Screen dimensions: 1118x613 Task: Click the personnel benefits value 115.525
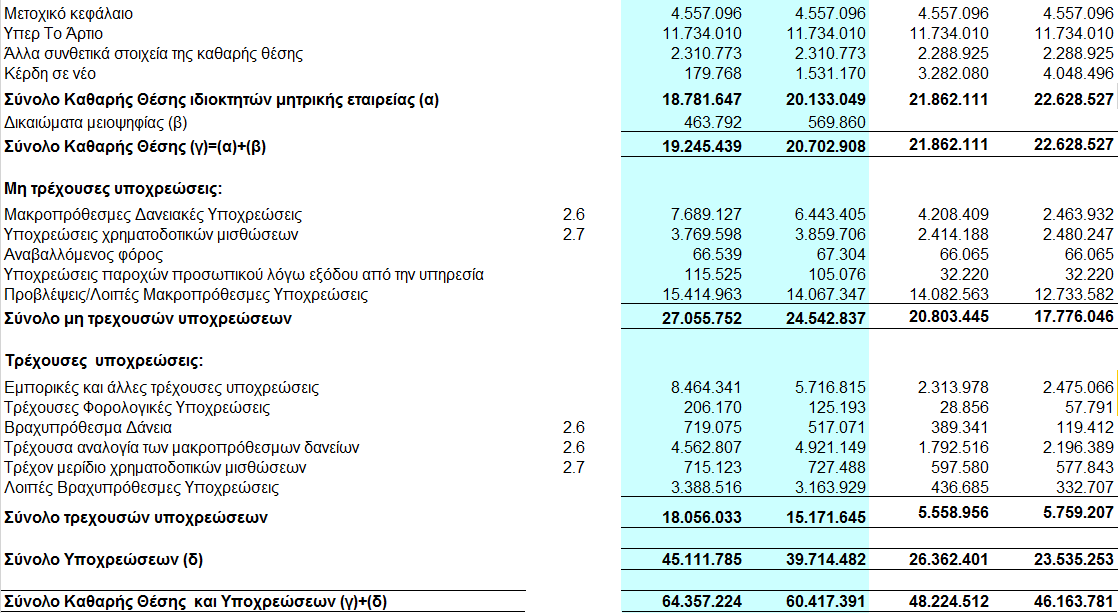tap(711, 274)
